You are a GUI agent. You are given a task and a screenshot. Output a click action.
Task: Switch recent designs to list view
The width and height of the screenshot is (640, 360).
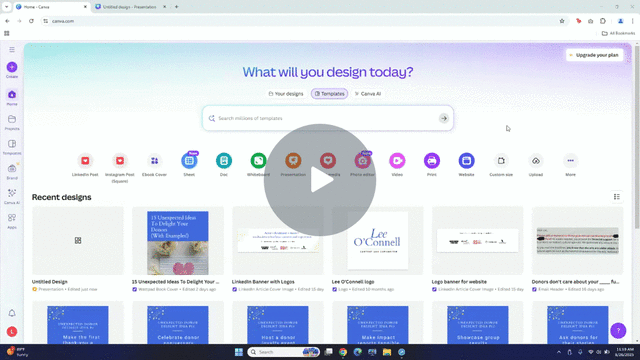pos(617,197)
